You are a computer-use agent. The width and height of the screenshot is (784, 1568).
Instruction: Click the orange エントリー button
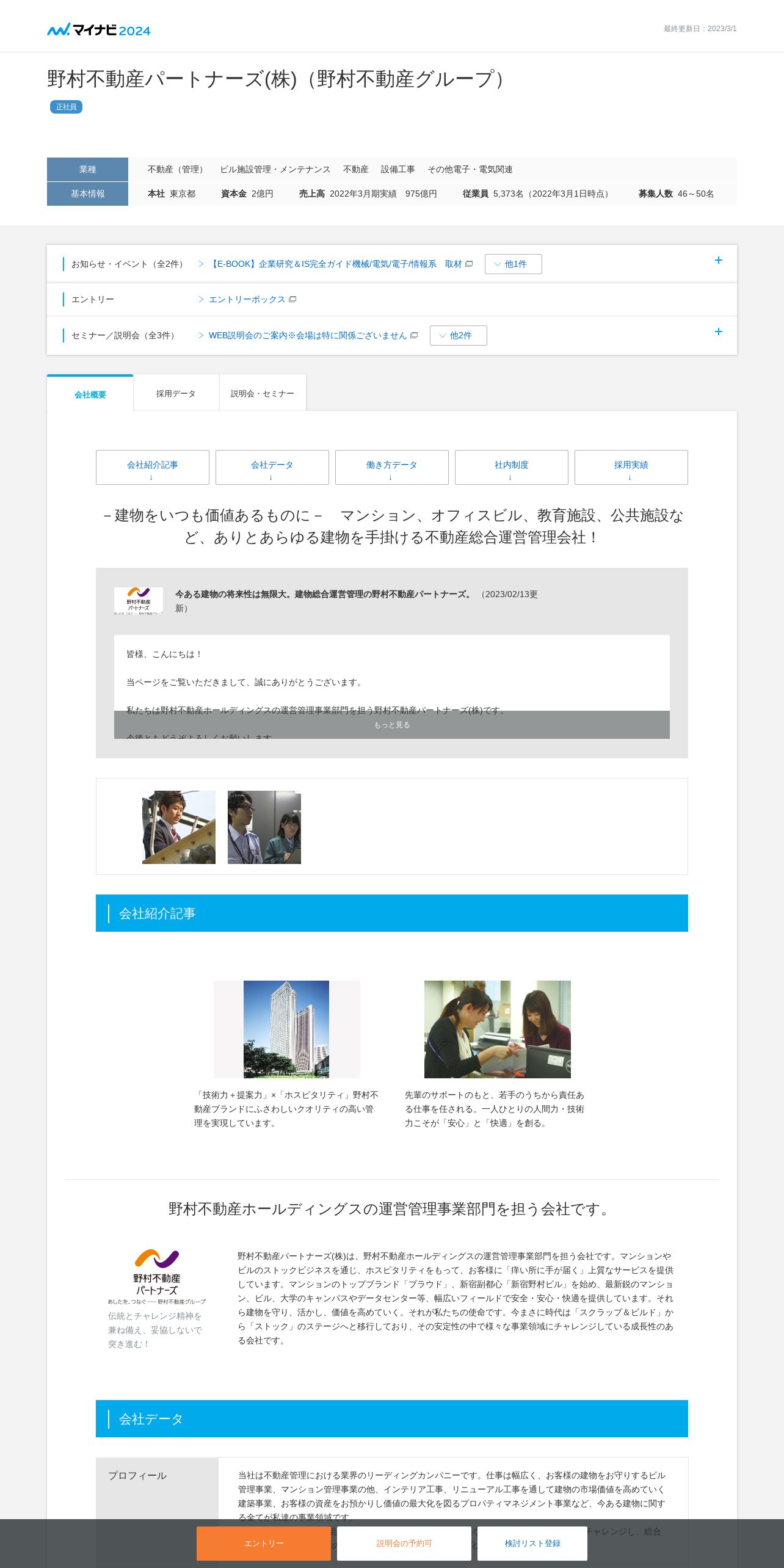click(x=264, y=1544)
